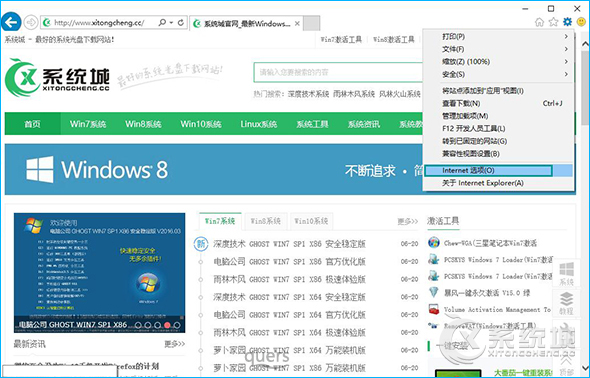Open Win7系统 navigation item
Screen dimensions: 590x378
click(x=88, y=124)
